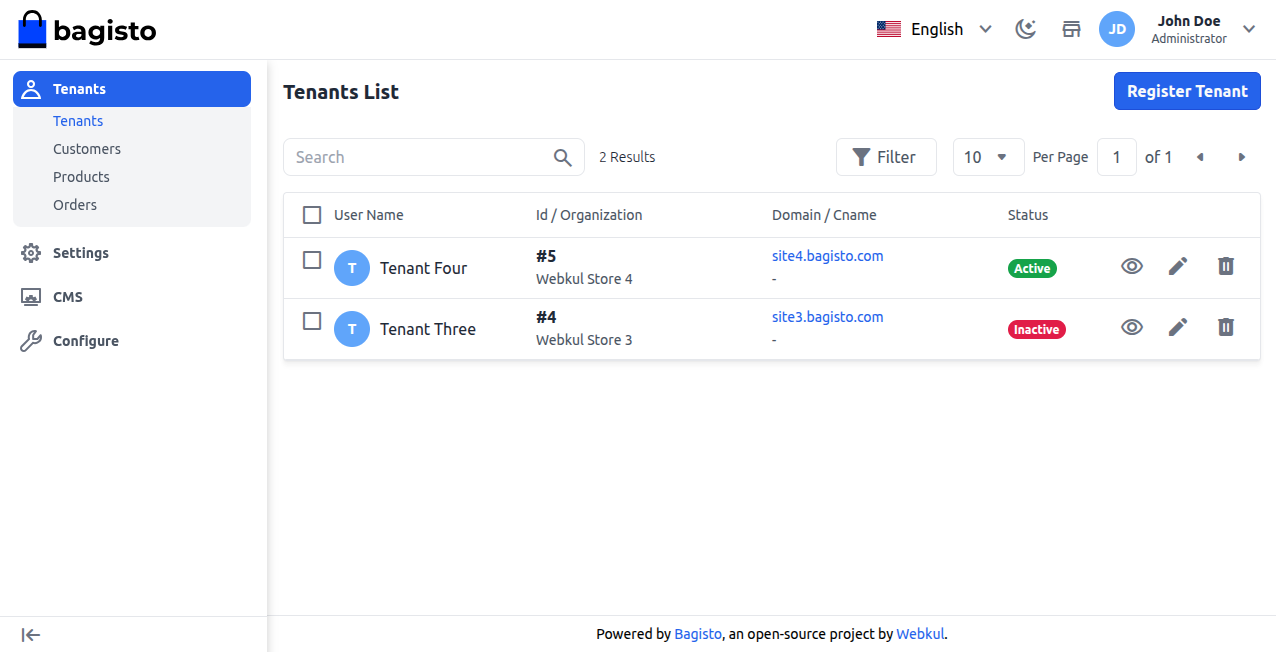Open the Settings menu in sidebar
1276x652 pixels.
pos(81,253)
